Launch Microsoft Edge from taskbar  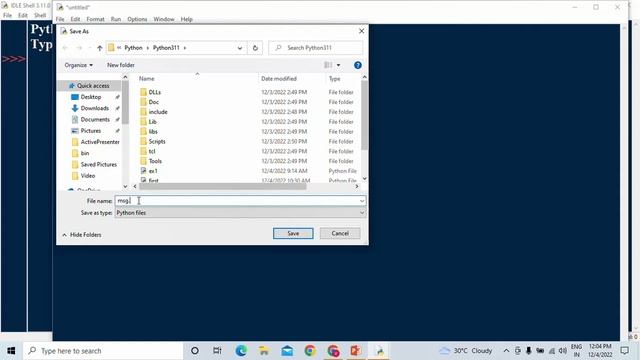(241, 351)
